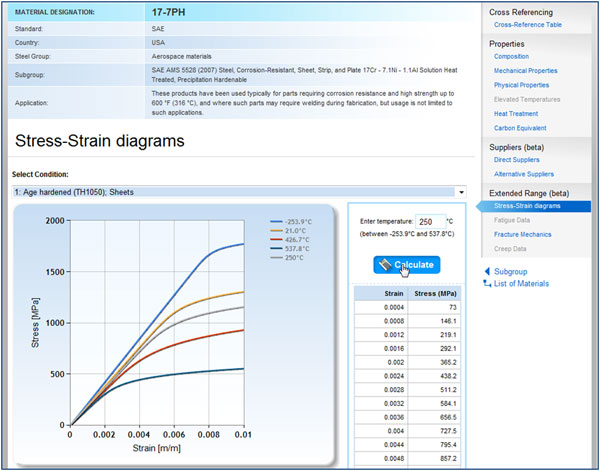Open the Cross-Reference Table link

527,23
